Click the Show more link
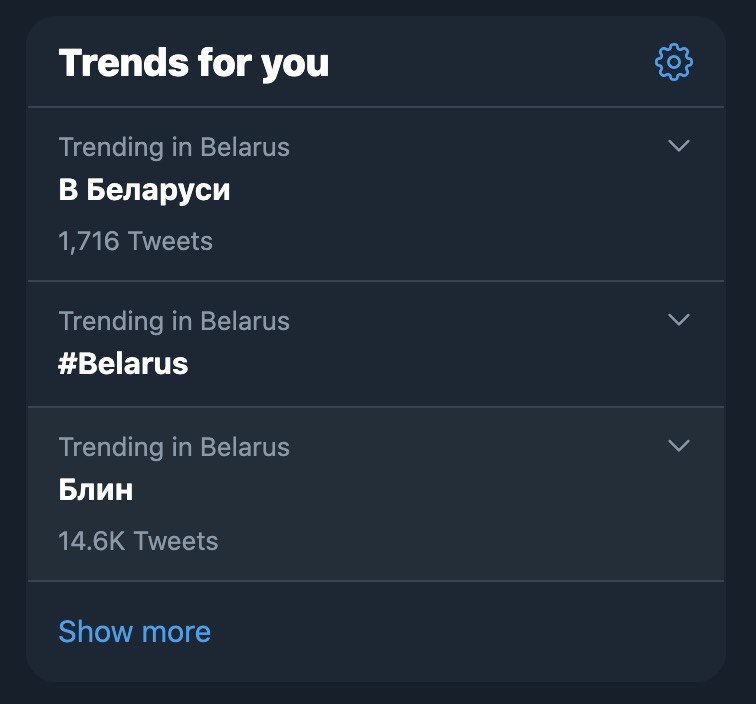This screenshot has width=756, height=704. pos(135,632)
